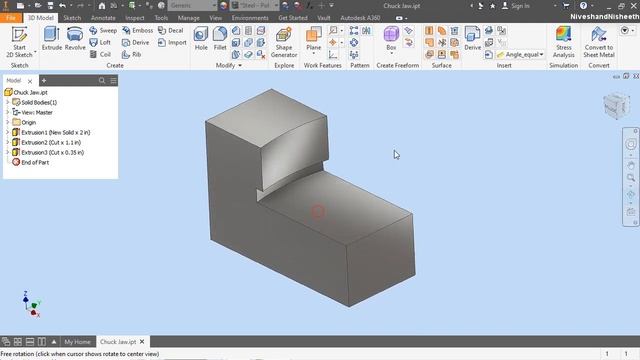
Task: Go to the My Home document tab
Action: coord(77,342)
